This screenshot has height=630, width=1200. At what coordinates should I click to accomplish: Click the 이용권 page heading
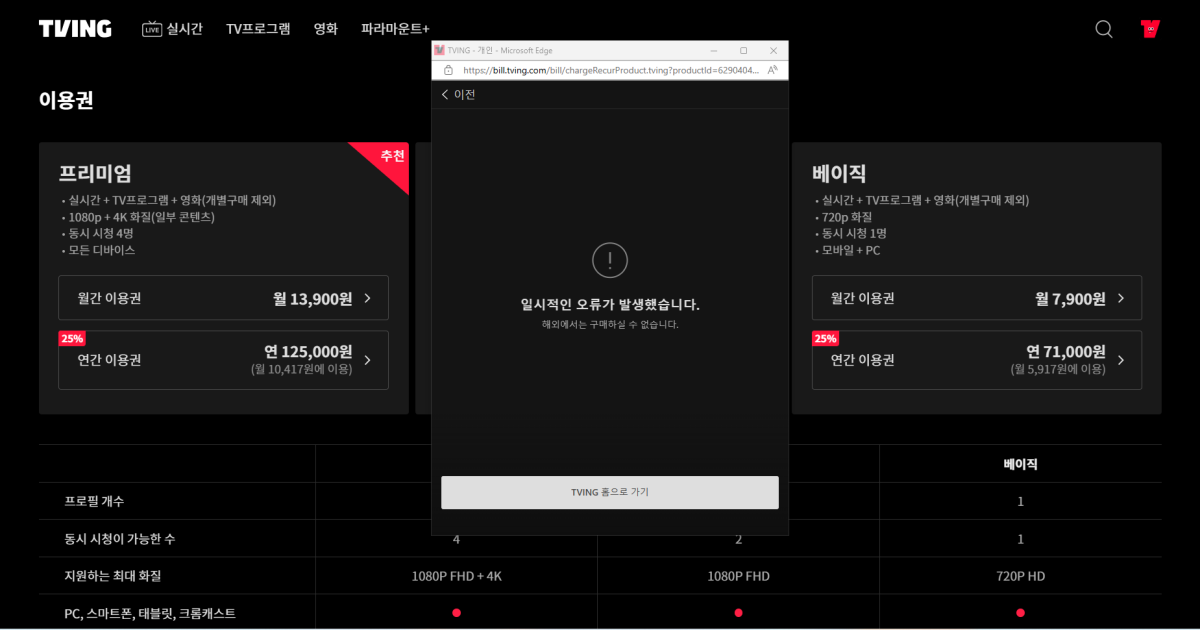66,100
